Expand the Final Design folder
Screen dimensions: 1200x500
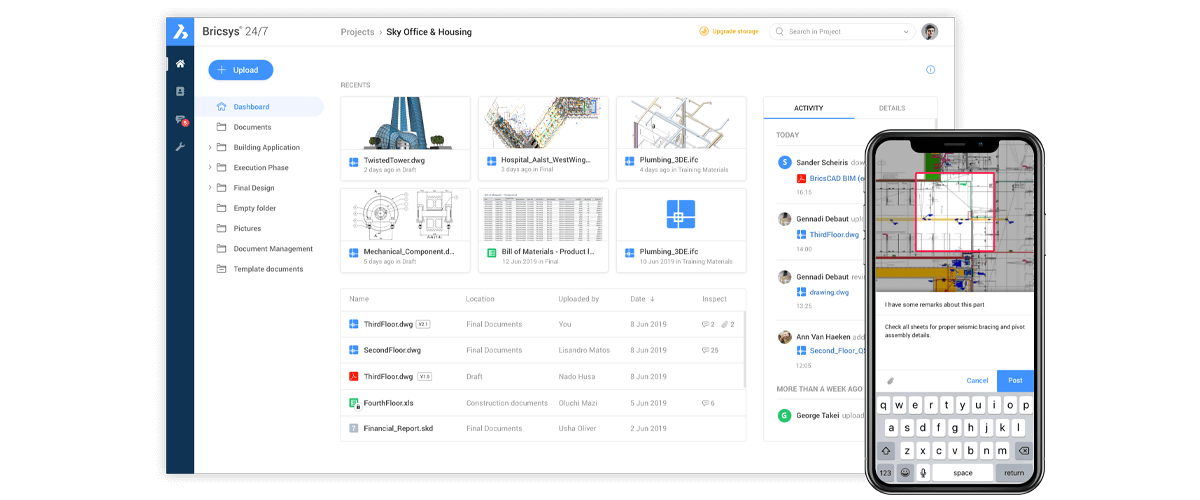[209, 188]
